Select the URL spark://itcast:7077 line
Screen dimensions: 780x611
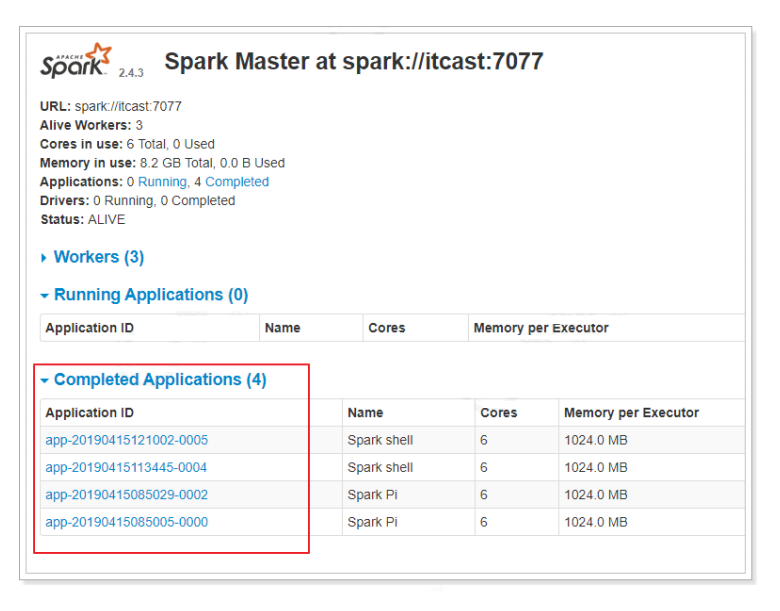pos(110,106)
